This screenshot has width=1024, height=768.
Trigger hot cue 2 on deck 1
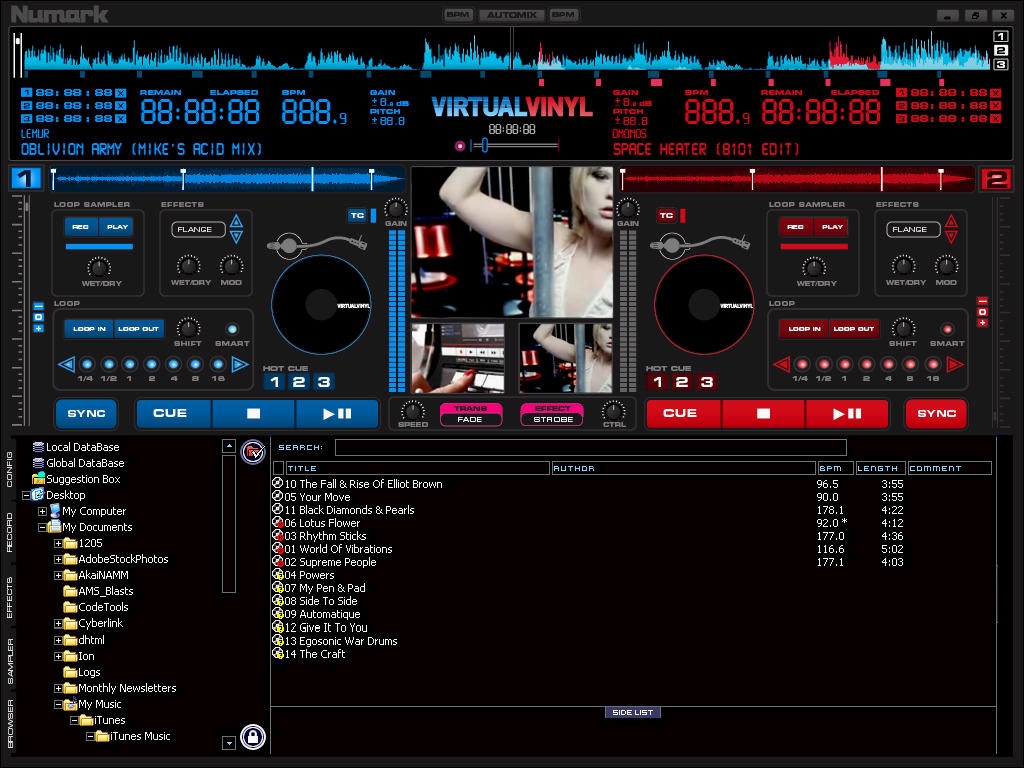(299, 382)
